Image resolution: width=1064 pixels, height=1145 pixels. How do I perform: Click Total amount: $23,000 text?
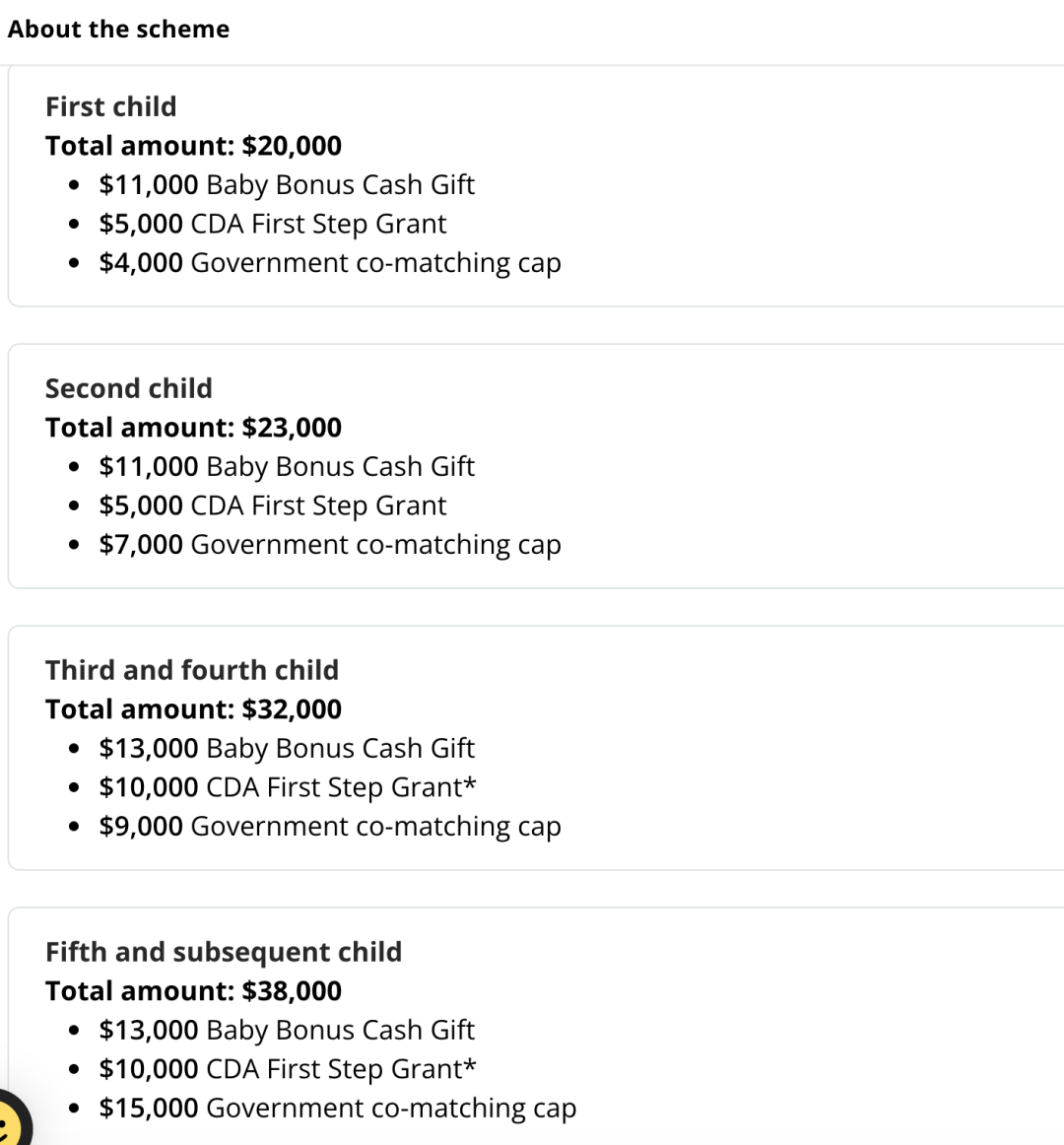[193, 428]
